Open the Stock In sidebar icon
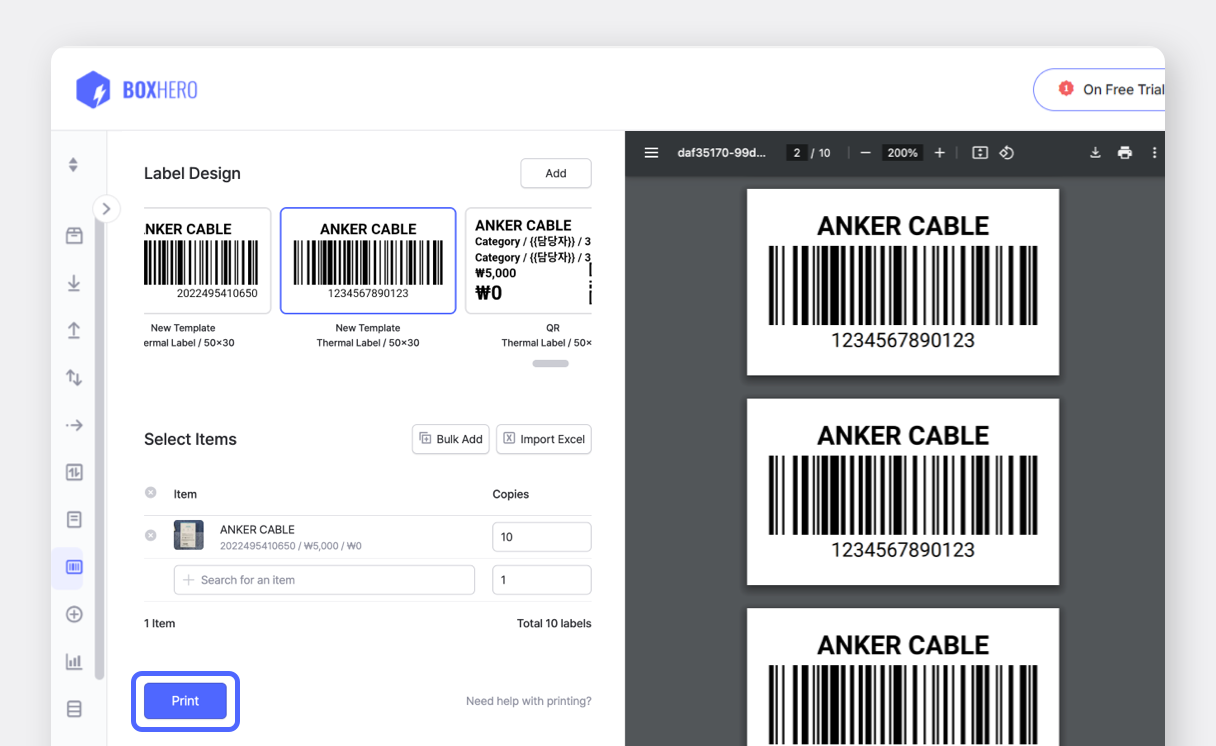 click(74, 284)
